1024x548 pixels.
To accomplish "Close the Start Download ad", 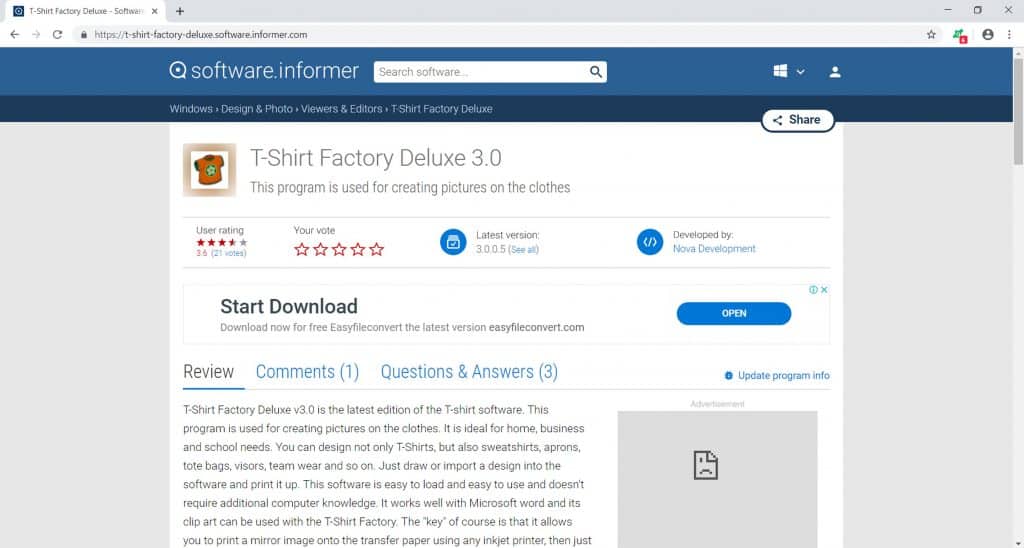I will (x=824, y=290).
